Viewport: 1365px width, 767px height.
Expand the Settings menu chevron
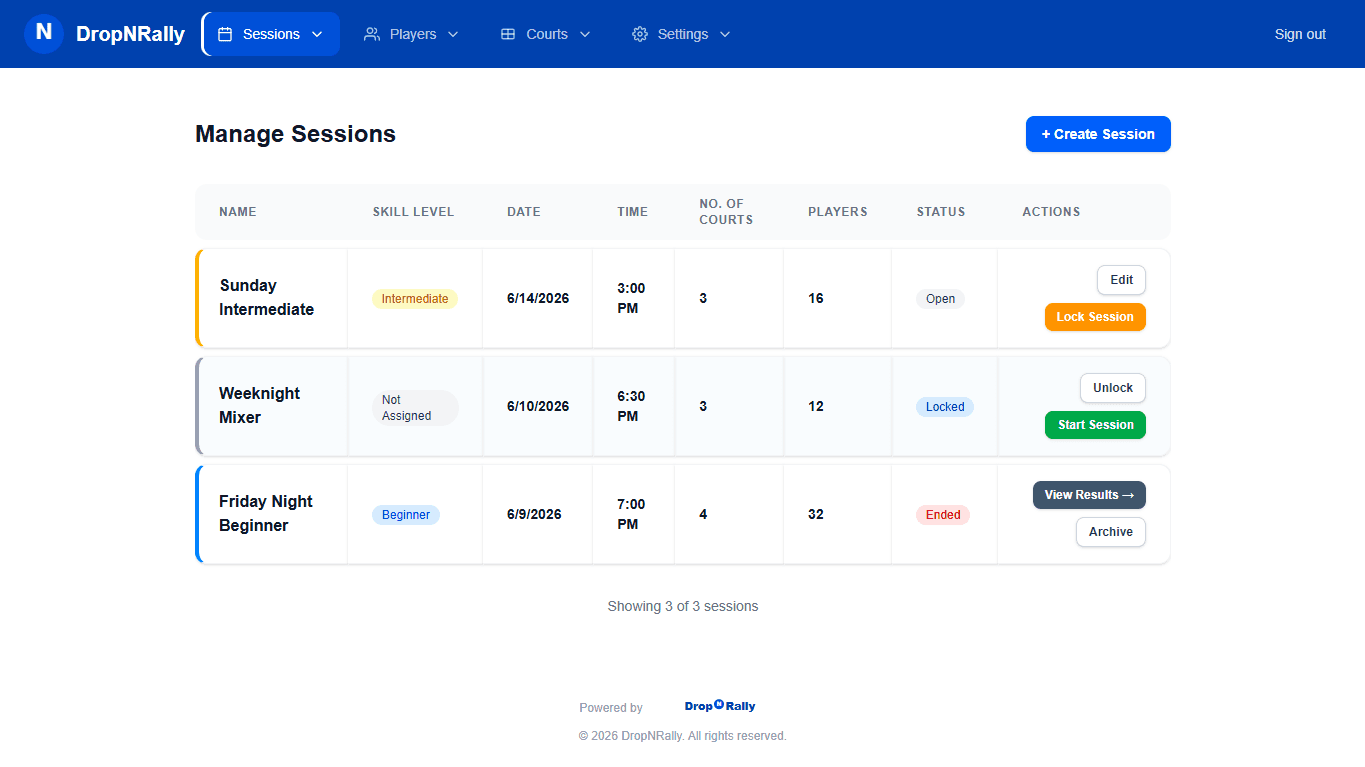pyautogui.click(x=725, y=34)
